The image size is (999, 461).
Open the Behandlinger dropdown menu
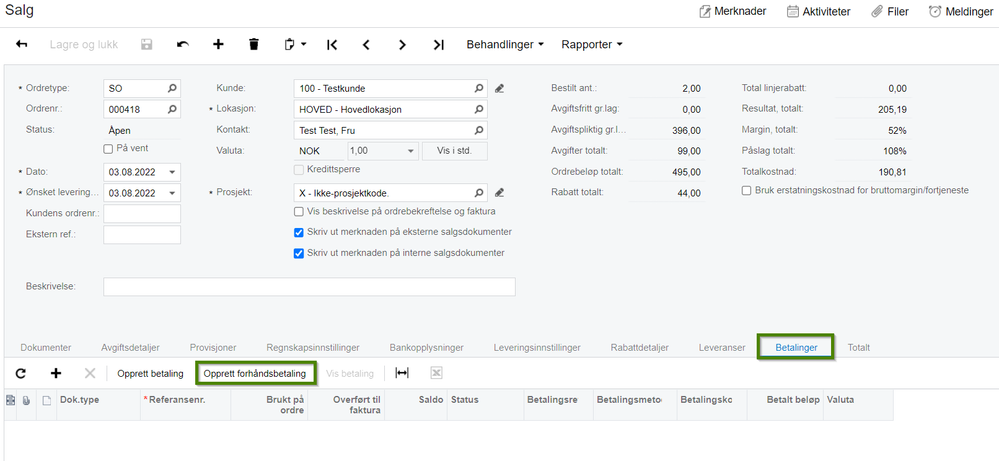coord(505,45)
